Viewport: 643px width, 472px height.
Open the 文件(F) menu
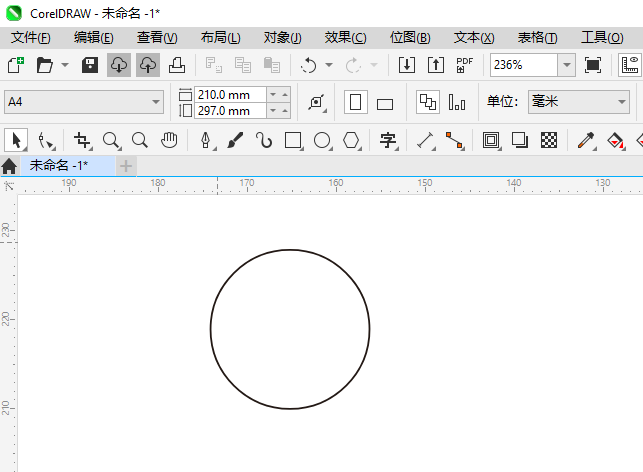(30, 38)
